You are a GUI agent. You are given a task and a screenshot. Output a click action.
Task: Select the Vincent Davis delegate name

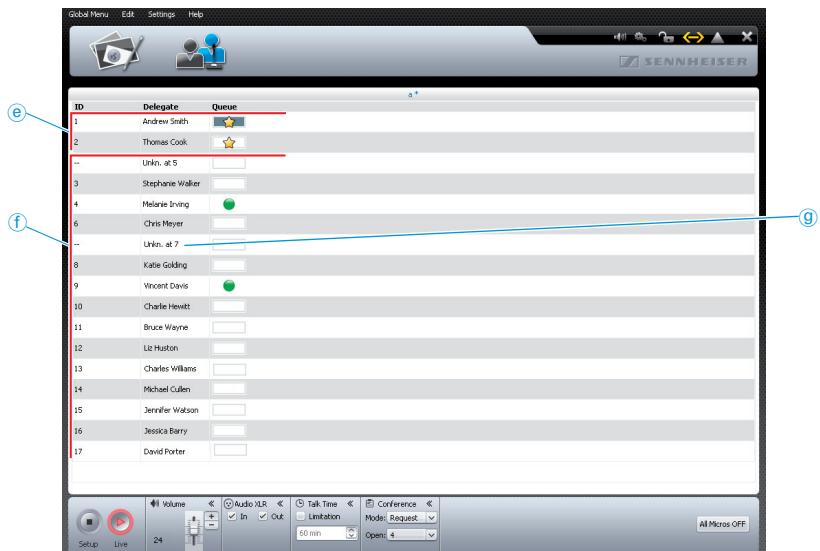[166, 286]
